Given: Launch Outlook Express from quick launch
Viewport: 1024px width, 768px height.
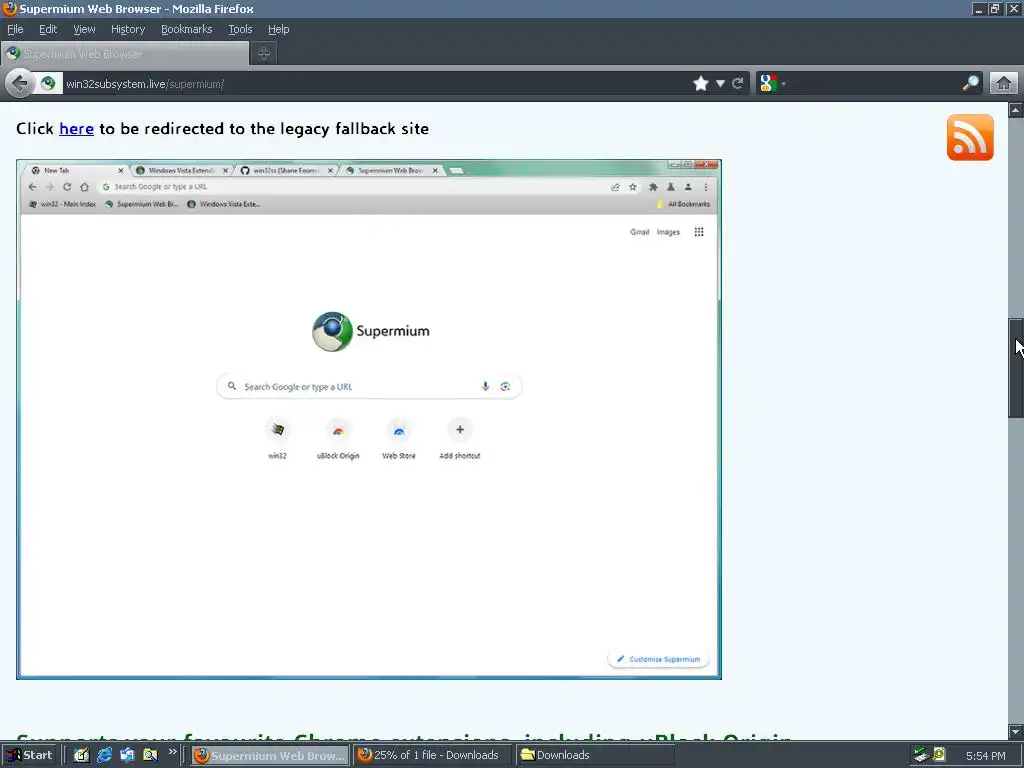Looking at the screenshot, I should tap(127, 755).
